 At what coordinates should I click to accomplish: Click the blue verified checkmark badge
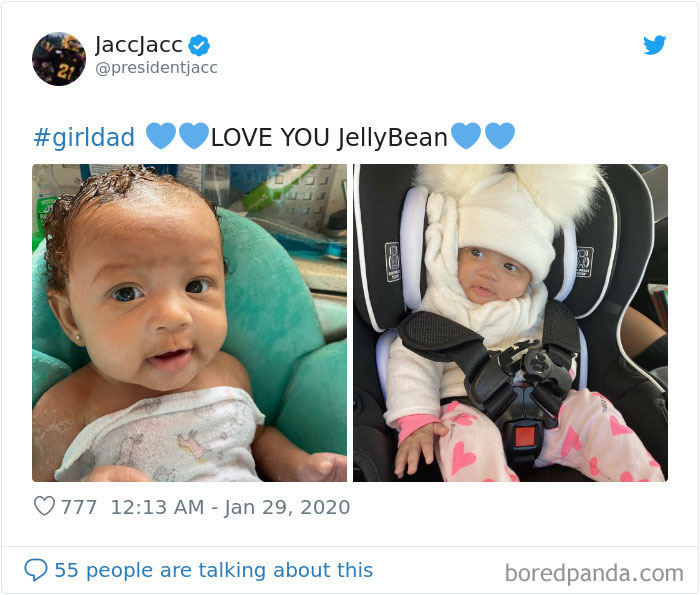(199, 45)
